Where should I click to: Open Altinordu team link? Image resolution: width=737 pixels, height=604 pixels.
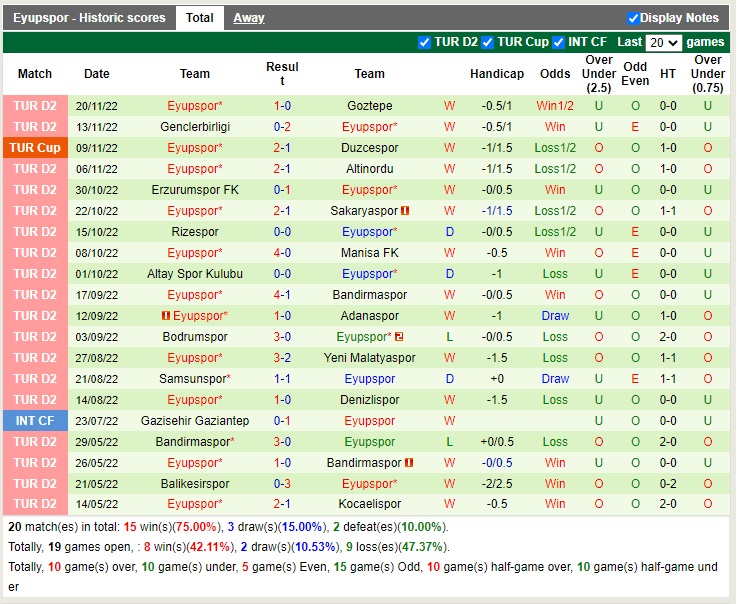tap(369, 169)
